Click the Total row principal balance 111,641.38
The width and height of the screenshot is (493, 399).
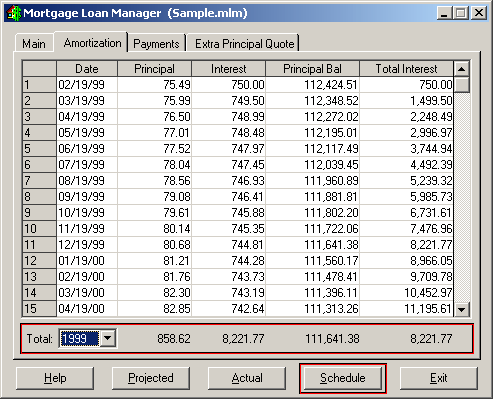(x=332, y=339)
